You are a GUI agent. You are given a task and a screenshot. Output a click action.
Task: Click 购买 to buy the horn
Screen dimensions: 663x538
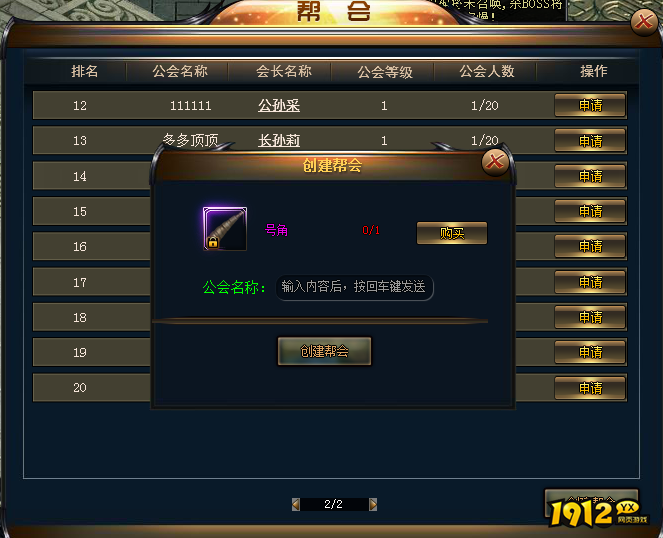(452, 233)
